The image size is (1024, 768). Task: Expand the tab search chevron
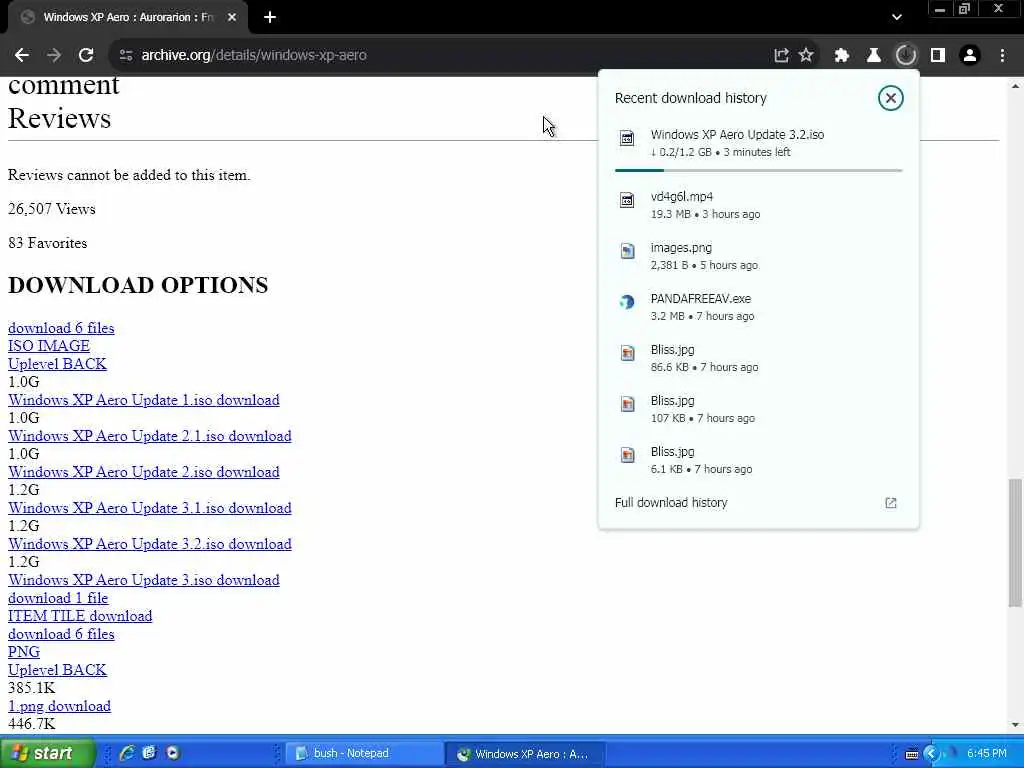click(897, 18)
